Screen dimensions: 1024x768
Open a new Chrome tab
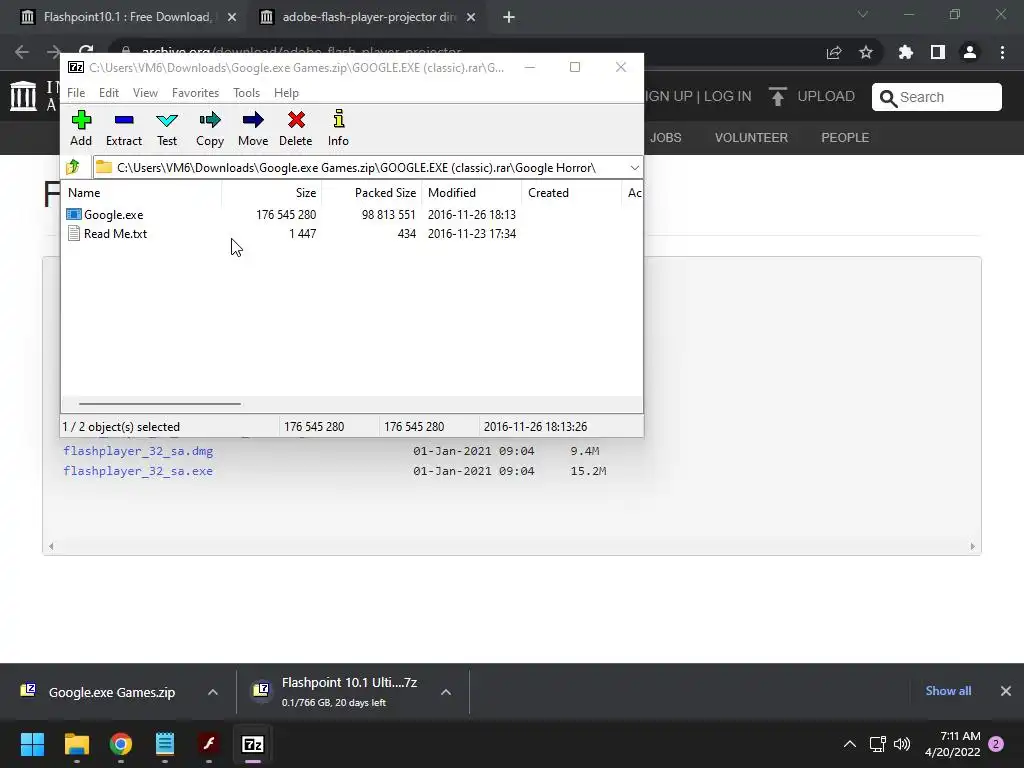509,18
